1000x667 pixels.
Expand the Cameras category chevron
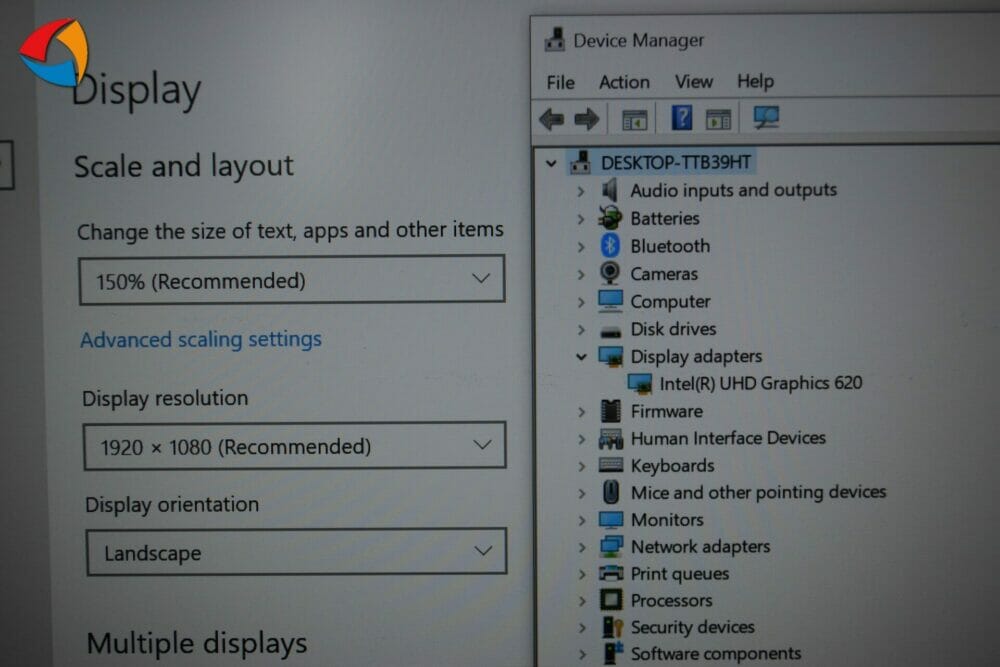(x=580, y=274)
